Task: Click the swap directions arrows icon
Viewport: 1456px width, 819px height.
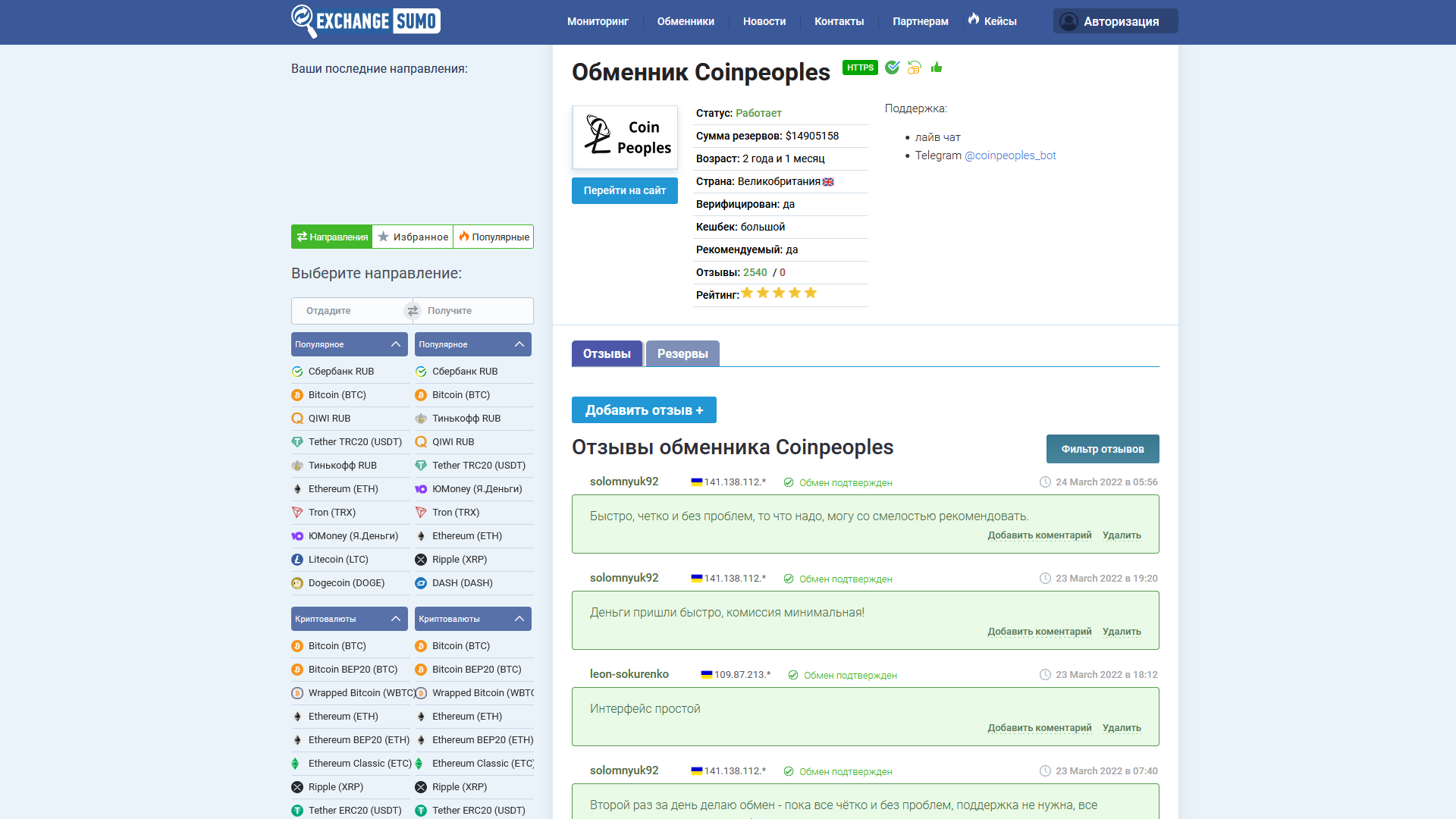Action: 413,311
